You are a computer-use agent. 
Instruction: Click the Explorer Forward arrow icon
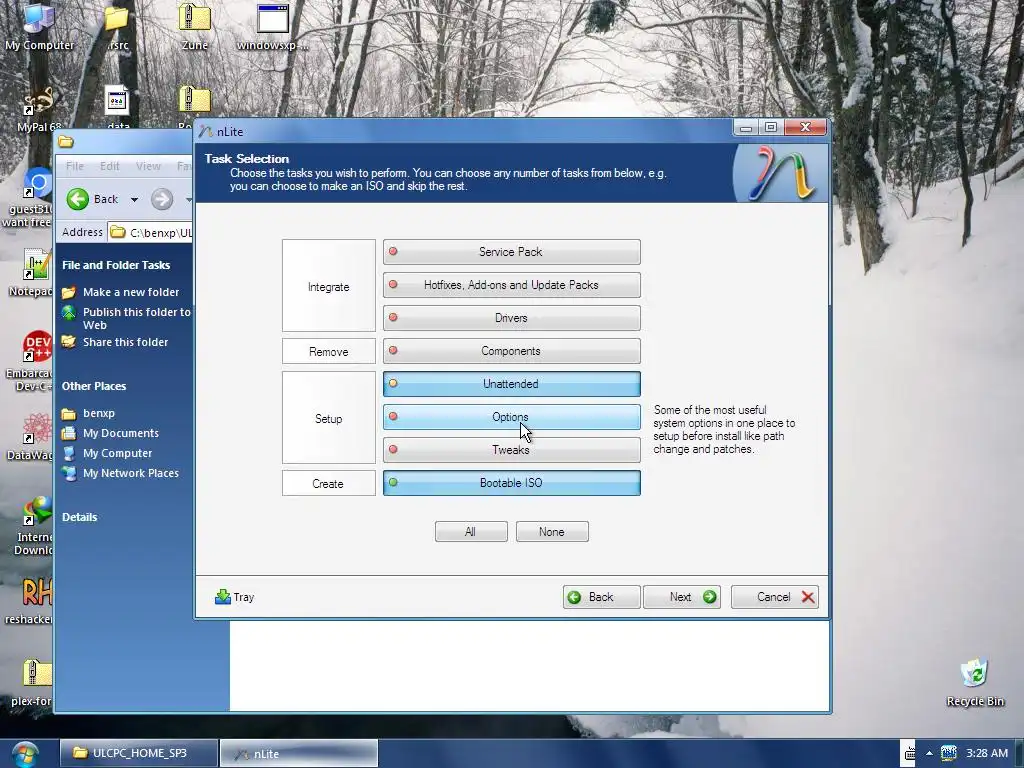(162, 199)
